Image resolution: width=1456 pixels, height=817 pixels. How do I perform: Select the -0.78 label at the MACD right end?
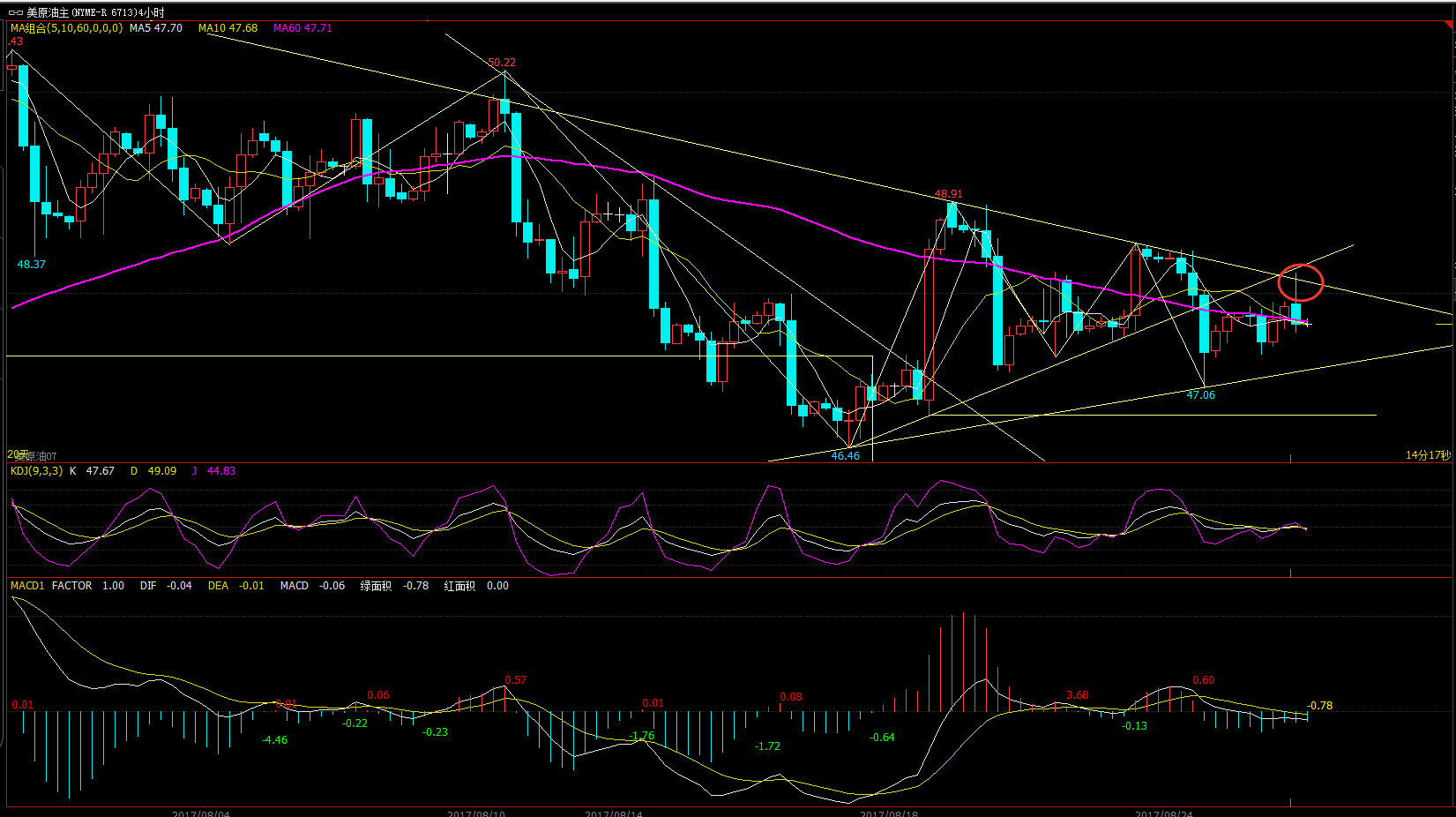pos(1319,706)
